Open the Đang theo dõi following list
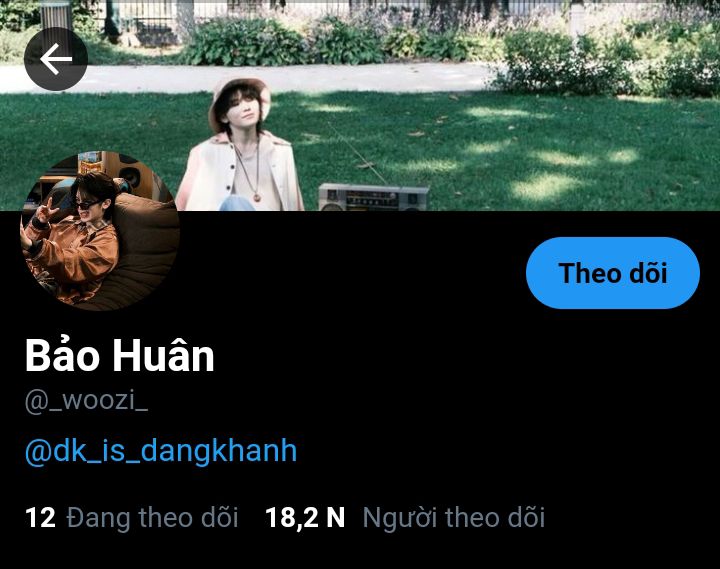The width and height of the screenshot is (720, 569). (x=152, y=518)
